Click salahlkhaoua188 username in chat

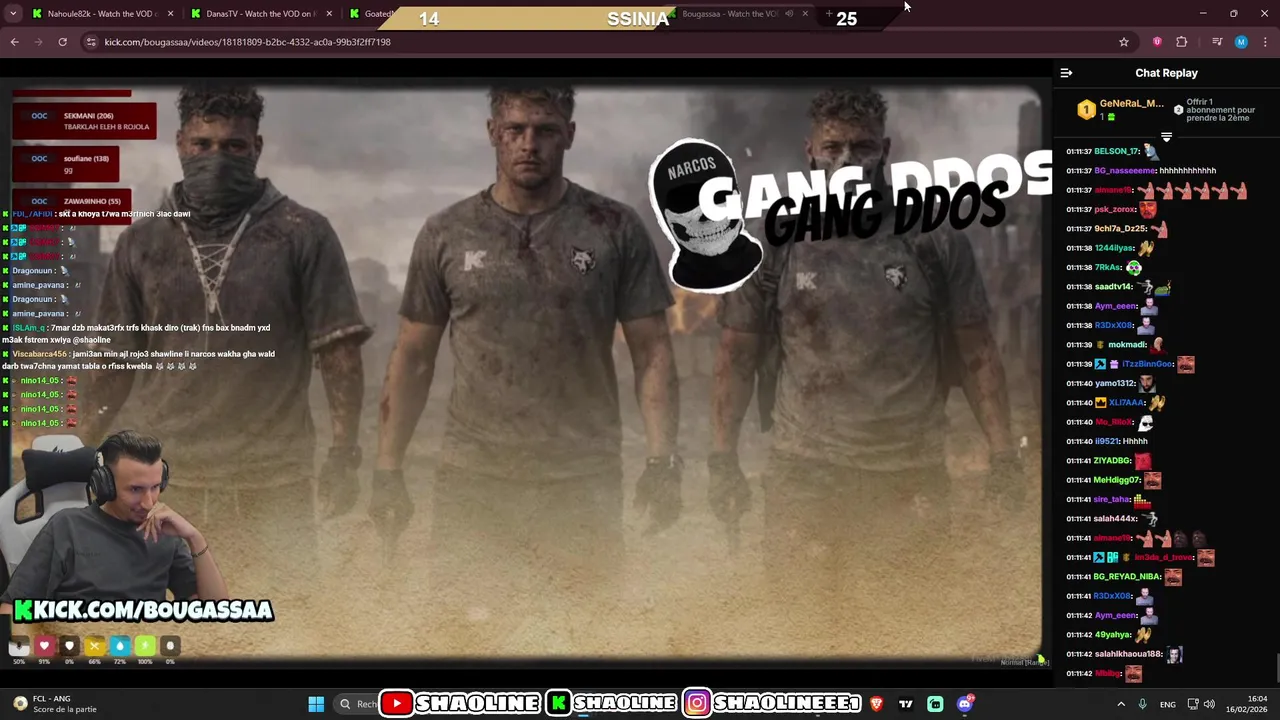pyautogui.click(x=1128, y=654)
